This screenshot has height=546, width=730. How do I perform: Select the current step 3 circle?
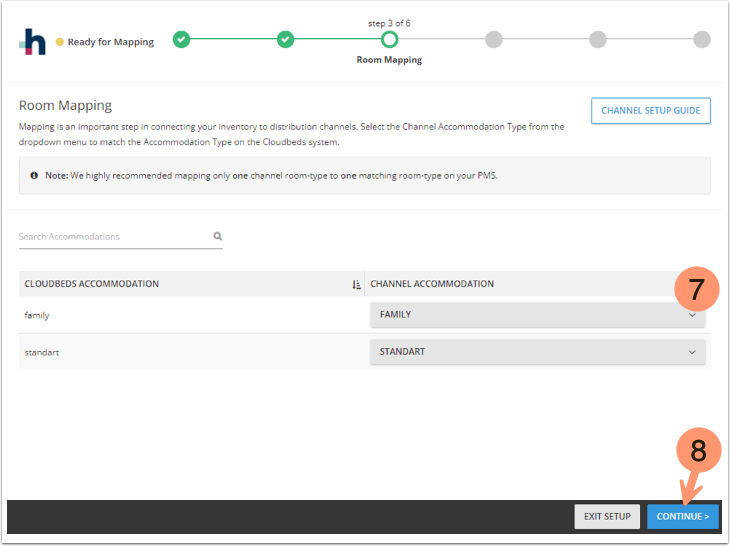coord(389,40)
